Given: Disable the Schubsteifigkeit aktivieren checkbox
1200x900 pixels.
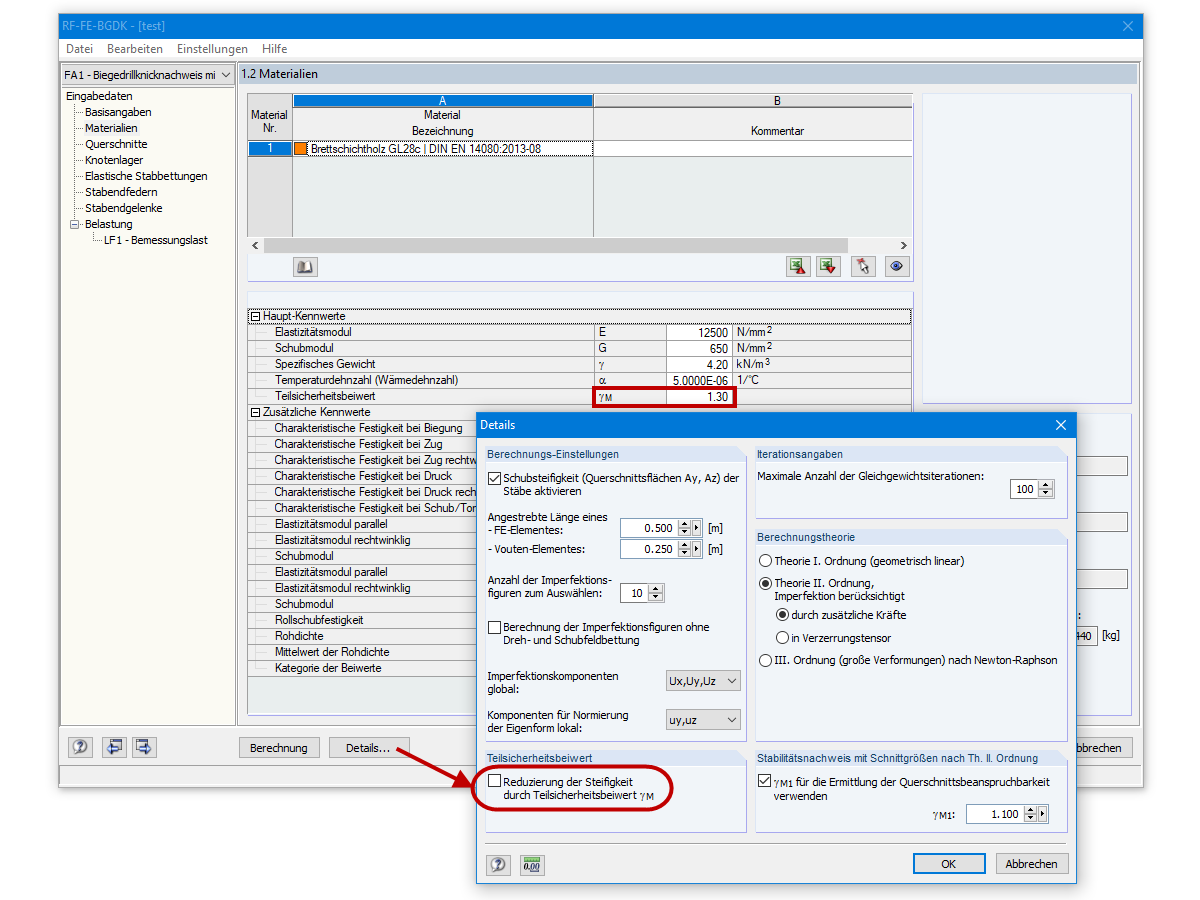Looking at the screenshot, I should 494,478.
